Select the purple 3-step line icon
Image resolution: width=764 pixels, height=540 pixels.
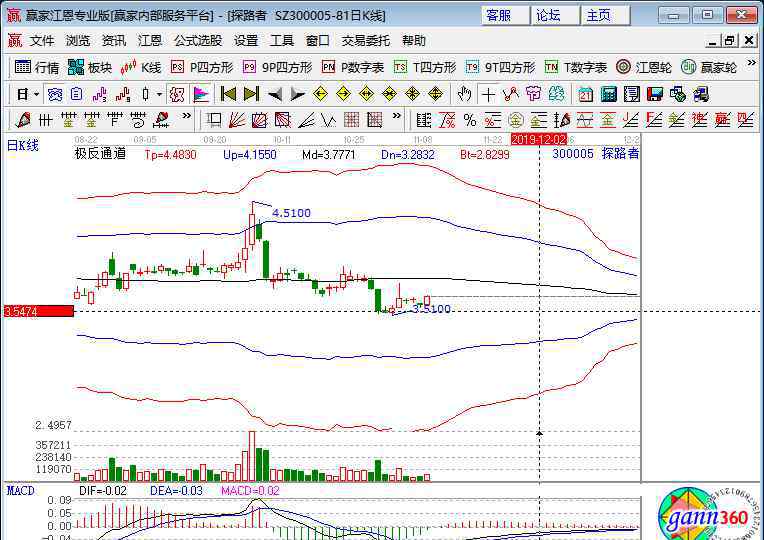coord(99,94)
